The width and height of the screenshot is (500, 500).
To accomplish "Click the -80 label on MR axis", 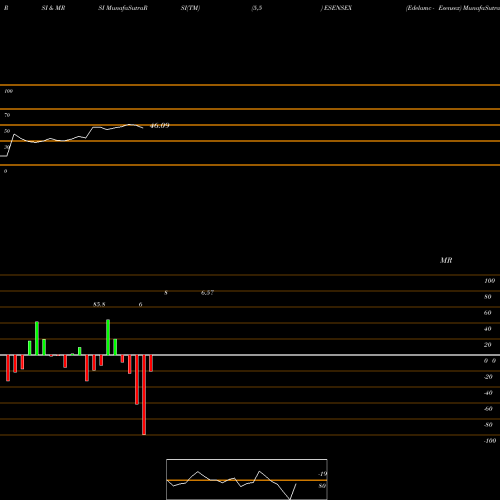I will (488, 425).
